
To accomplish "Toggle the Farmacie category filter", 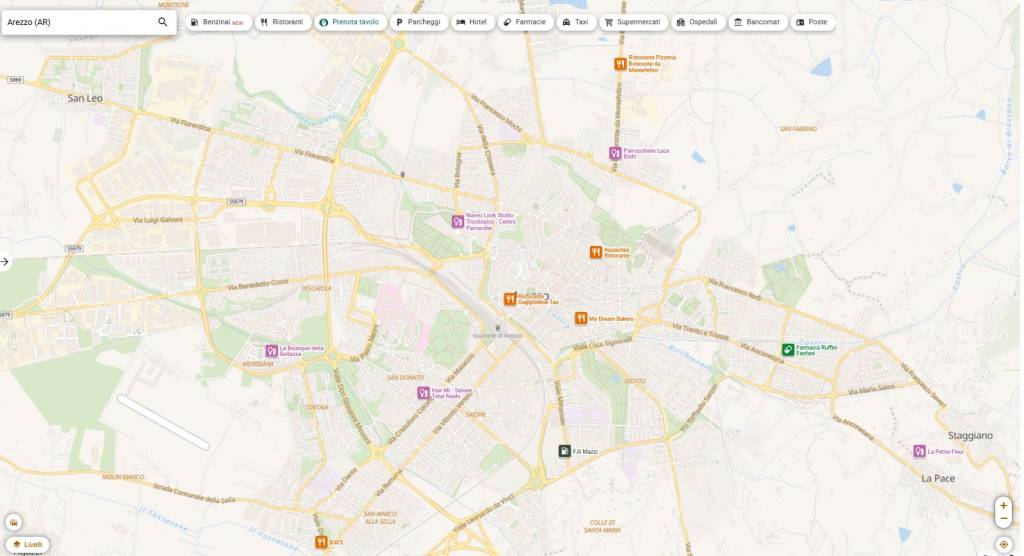I will tap(524, 22).
